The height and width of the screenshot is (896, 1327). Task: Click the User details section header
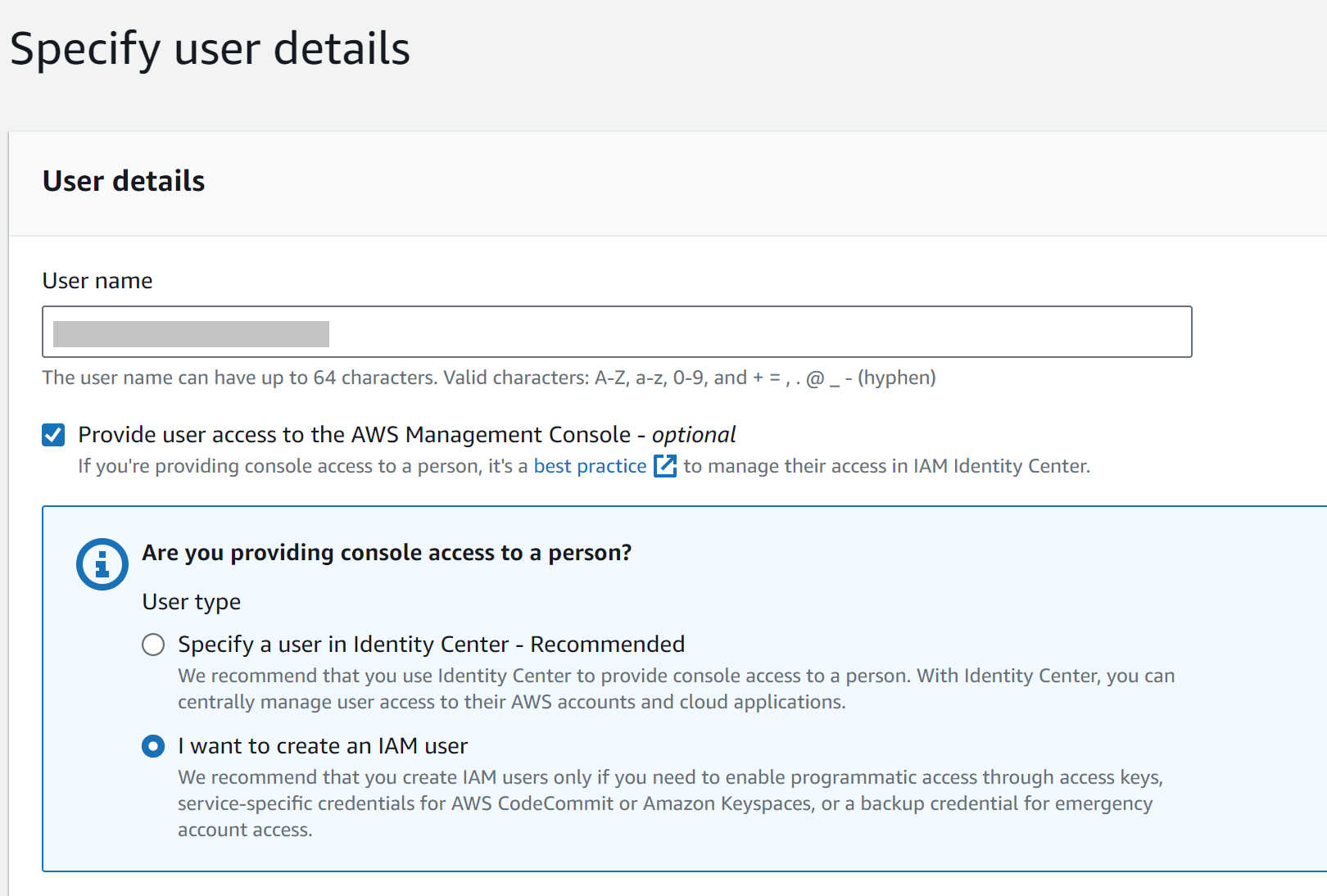click(x=124, y=181)
